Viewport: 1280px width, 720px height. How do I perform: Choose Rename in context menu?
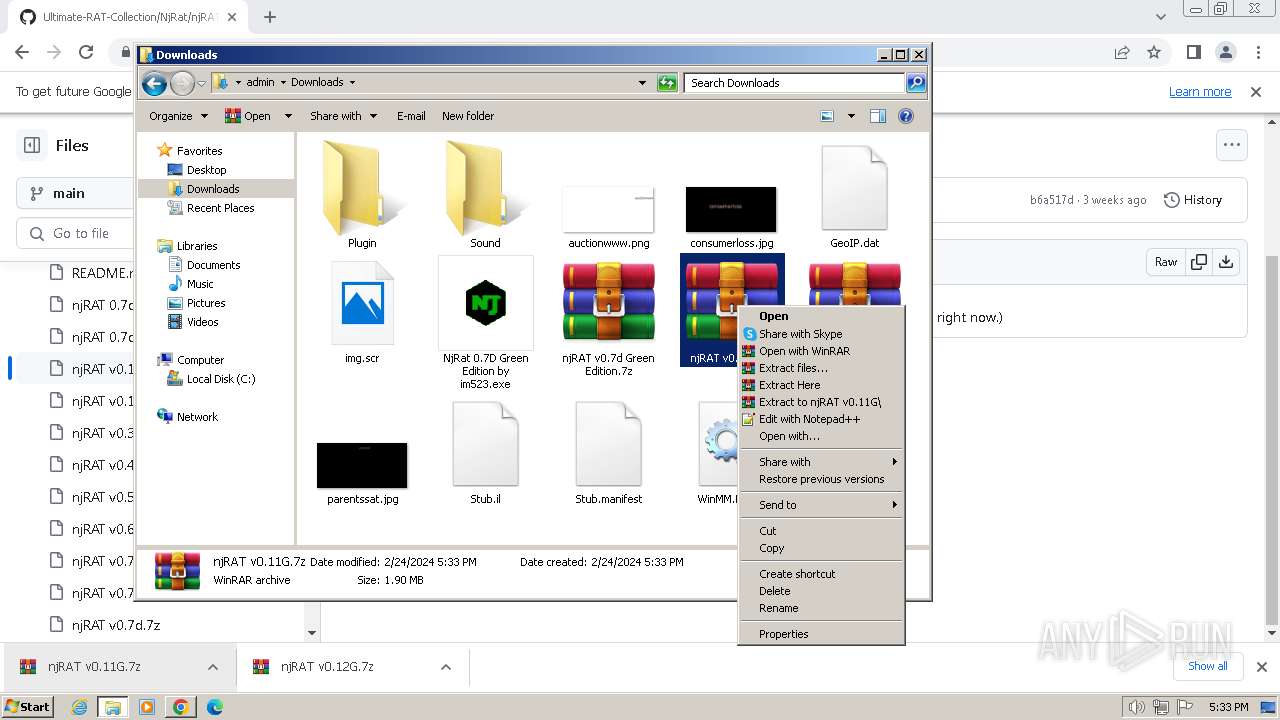tap(821, 608)
